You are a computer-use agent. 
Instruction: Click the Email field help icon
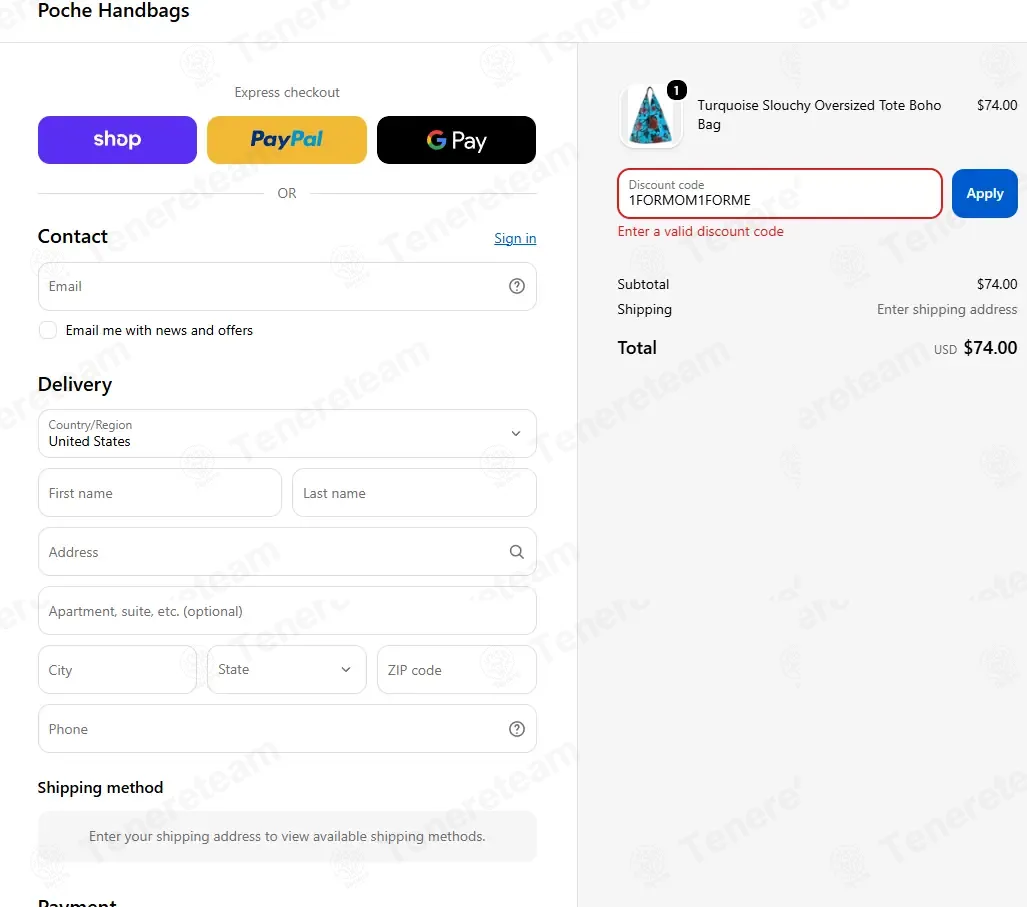517,286
